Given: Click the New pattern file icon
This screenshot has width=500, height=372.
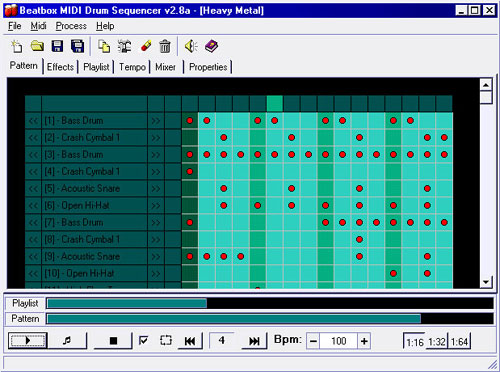Looking at the screenshot, I should [x=16, y=46].
